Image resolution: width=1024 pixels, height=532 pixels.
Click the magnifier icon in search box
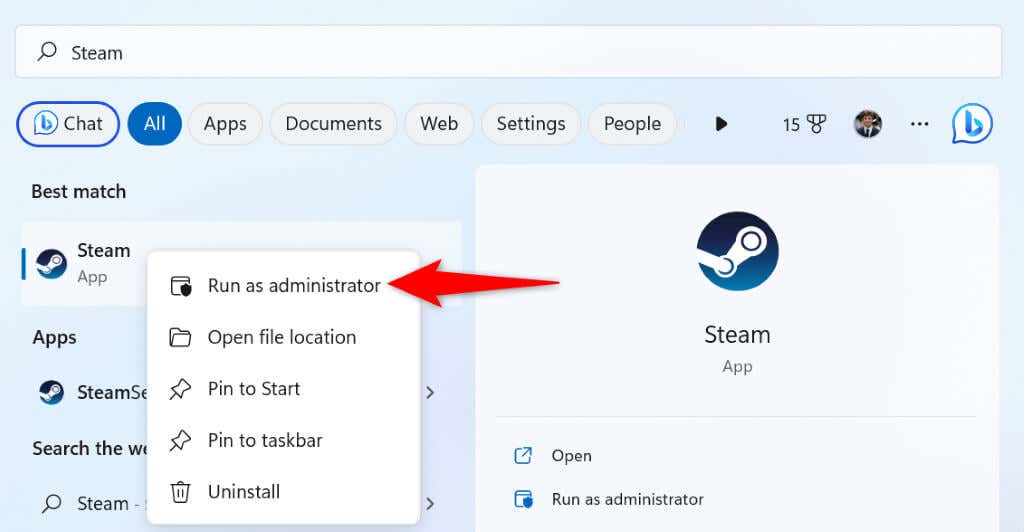coord(47,52)
